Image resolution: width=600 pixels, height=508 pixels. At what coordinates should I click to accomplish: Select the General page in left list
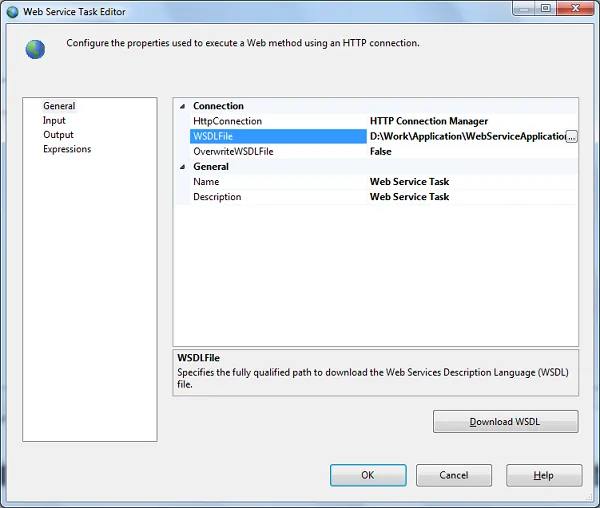click(x=59, y=106)
